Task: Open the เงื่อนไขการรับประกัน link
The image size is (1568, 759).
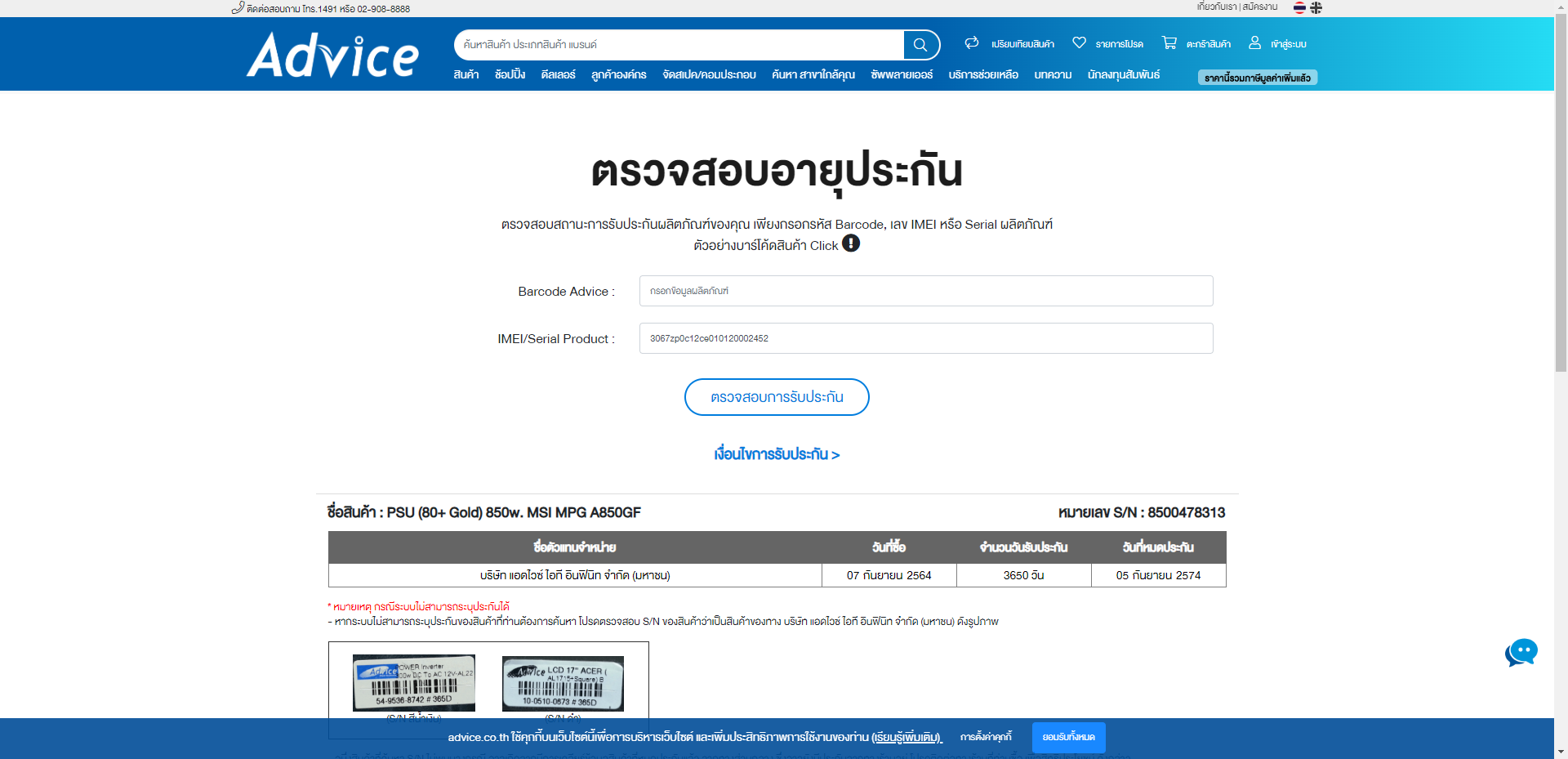Action: (x=777, y=454)
